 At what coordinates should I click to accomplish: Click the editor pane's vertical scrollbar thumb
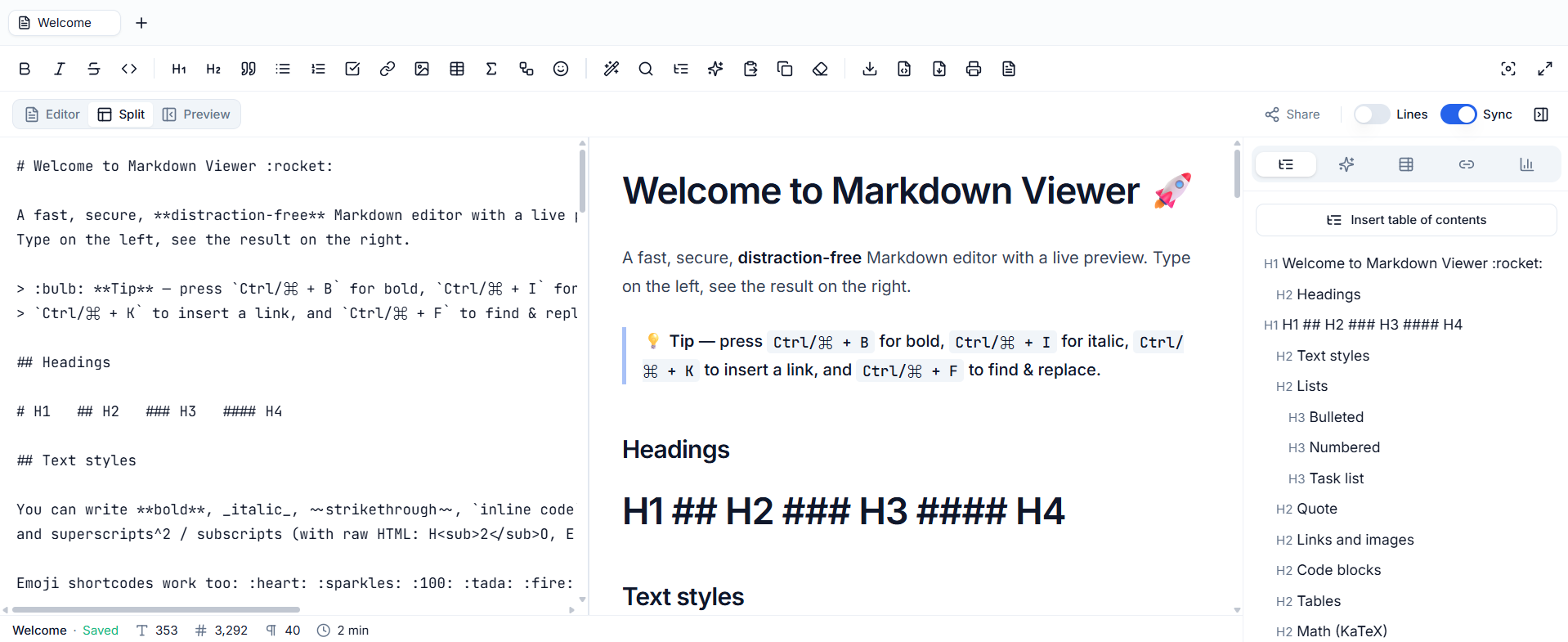click(x=582, y=181)
